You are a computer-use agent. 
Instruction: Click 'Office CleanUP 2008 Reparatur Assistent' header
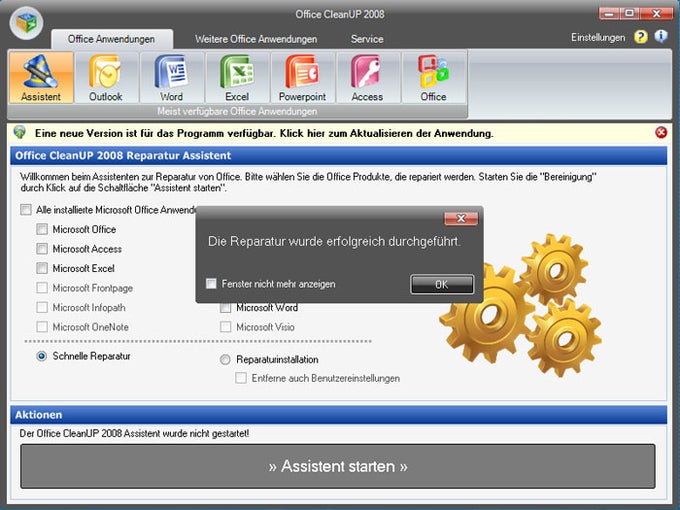click(339, 155)
